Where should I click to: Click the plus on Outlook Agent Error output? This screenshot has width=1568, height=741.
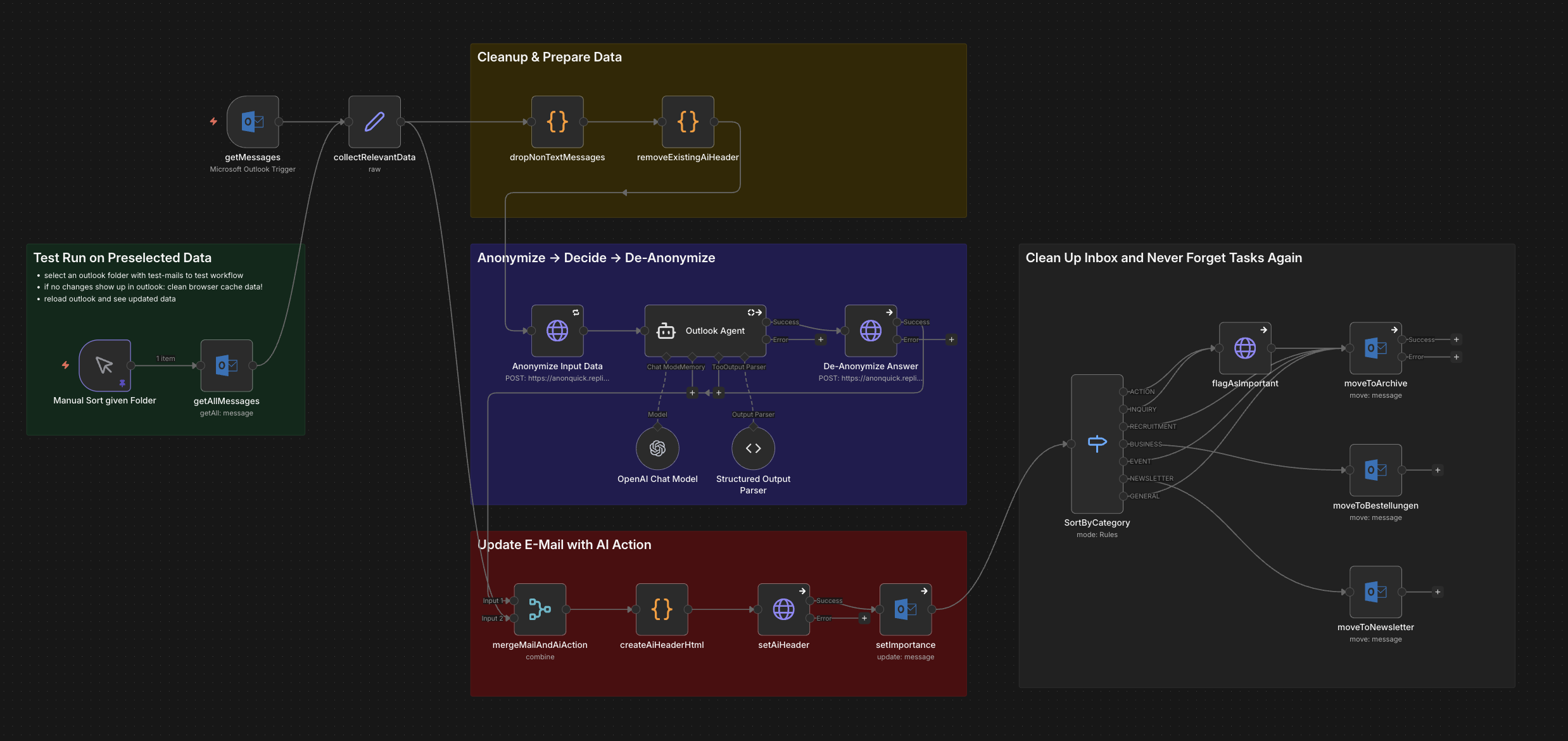point(820,339)
